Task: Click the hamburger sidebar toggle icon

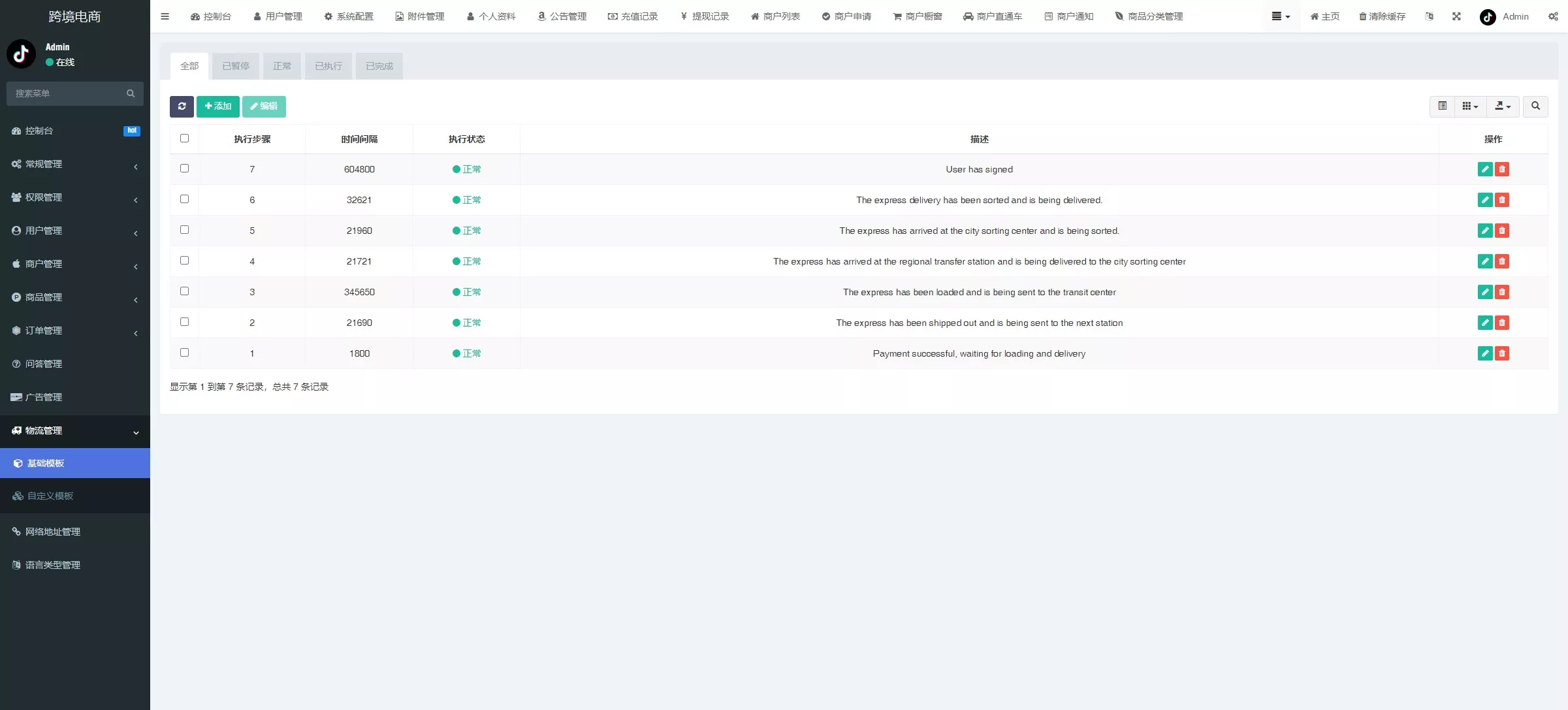Action: (x=165, y=16)
